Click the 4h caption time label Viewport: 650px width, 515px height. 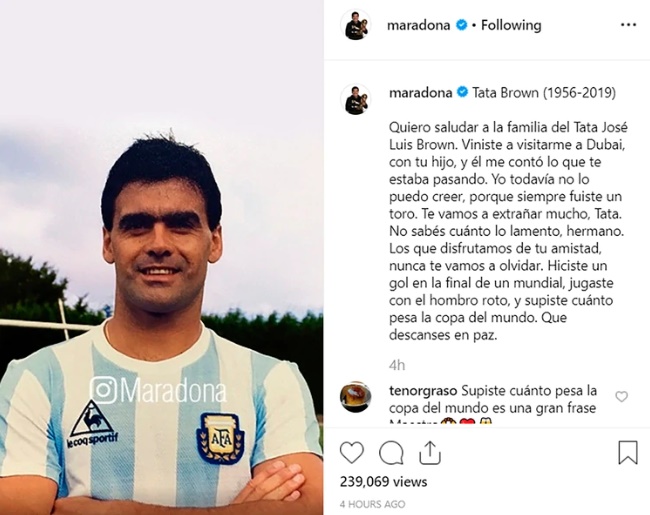click(397, 365)
